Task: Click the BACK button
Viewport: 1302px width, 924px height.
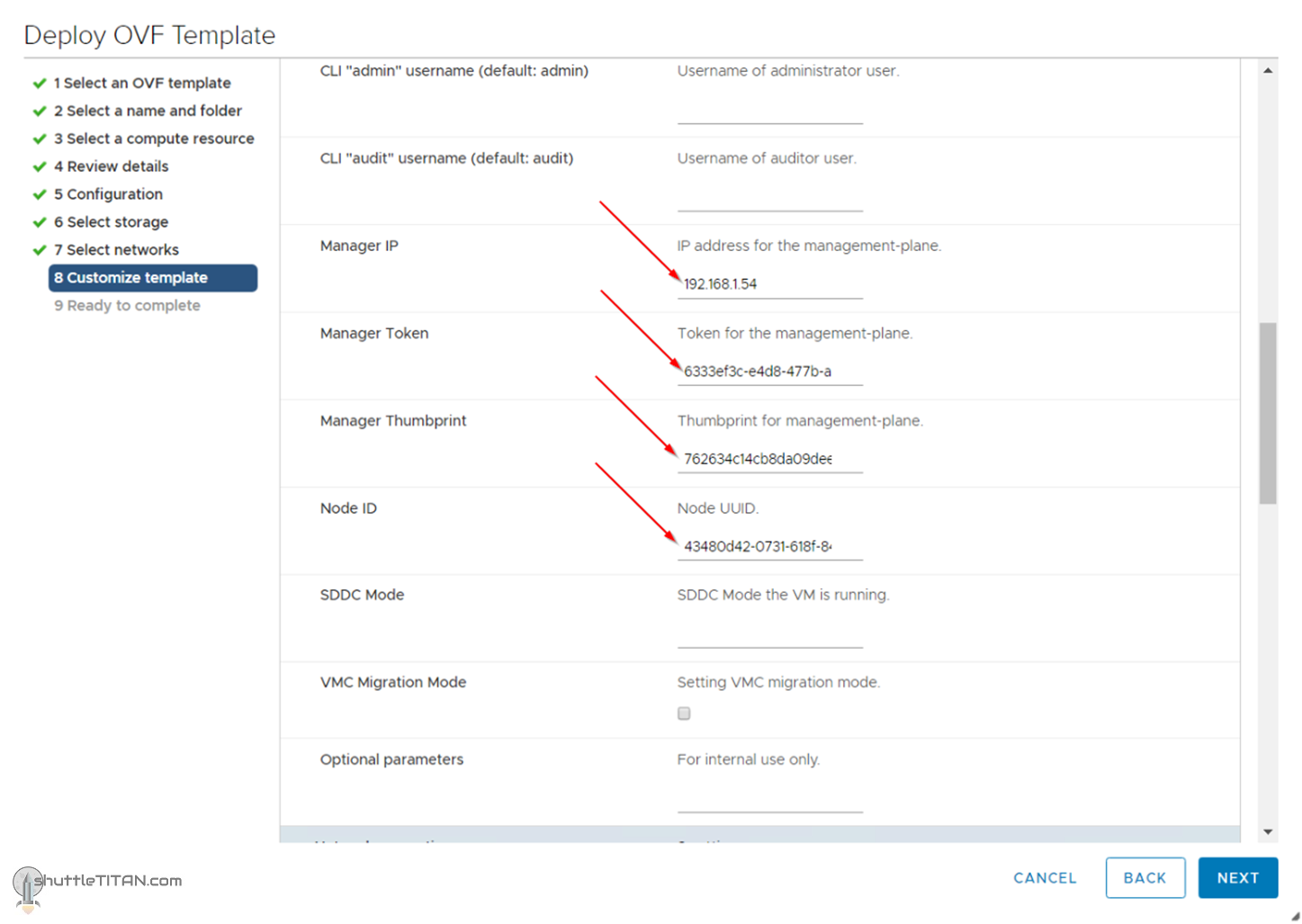Action: tap(1145, 878)
